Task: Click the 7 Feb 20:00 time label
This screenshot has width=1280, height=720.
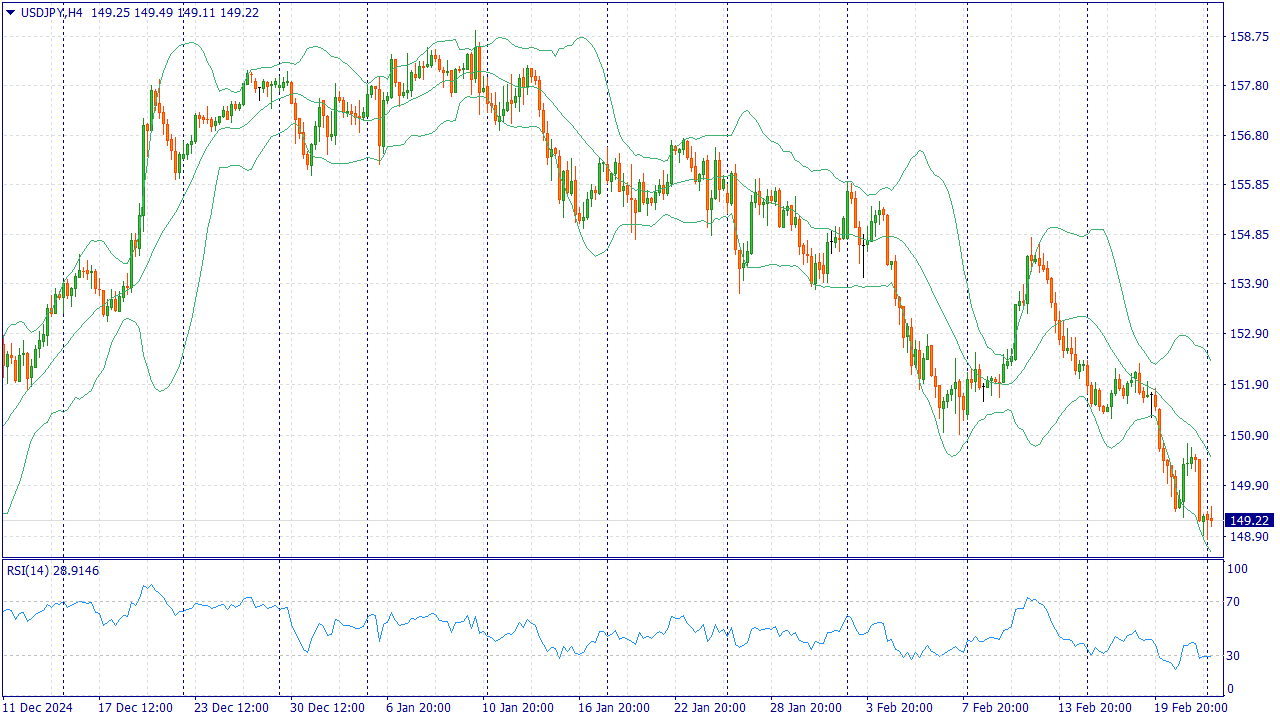Action: (x=997, y=708)
